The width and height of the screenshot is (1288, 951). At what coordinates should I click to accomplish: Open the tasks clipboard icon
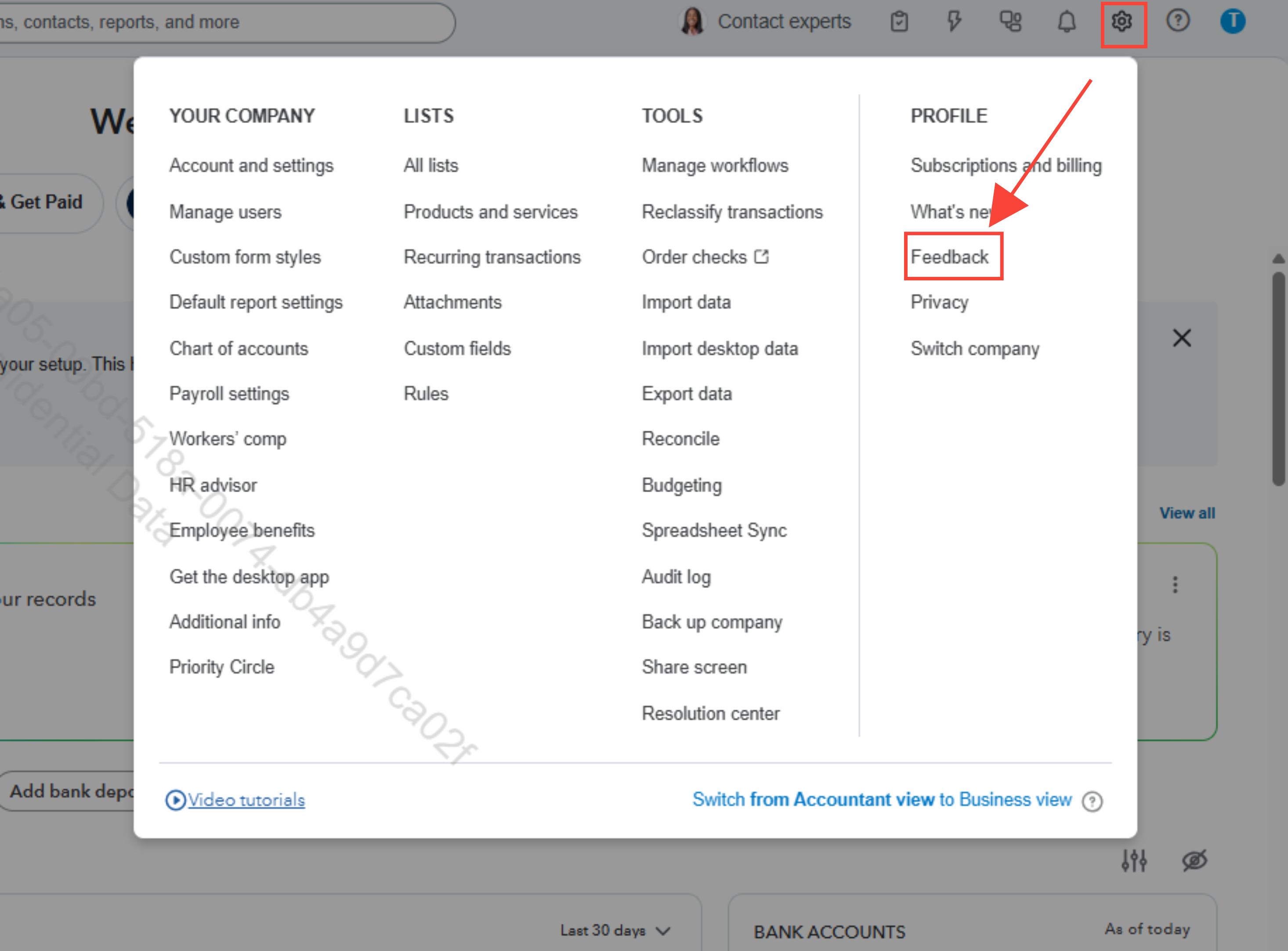coord(899,22)
